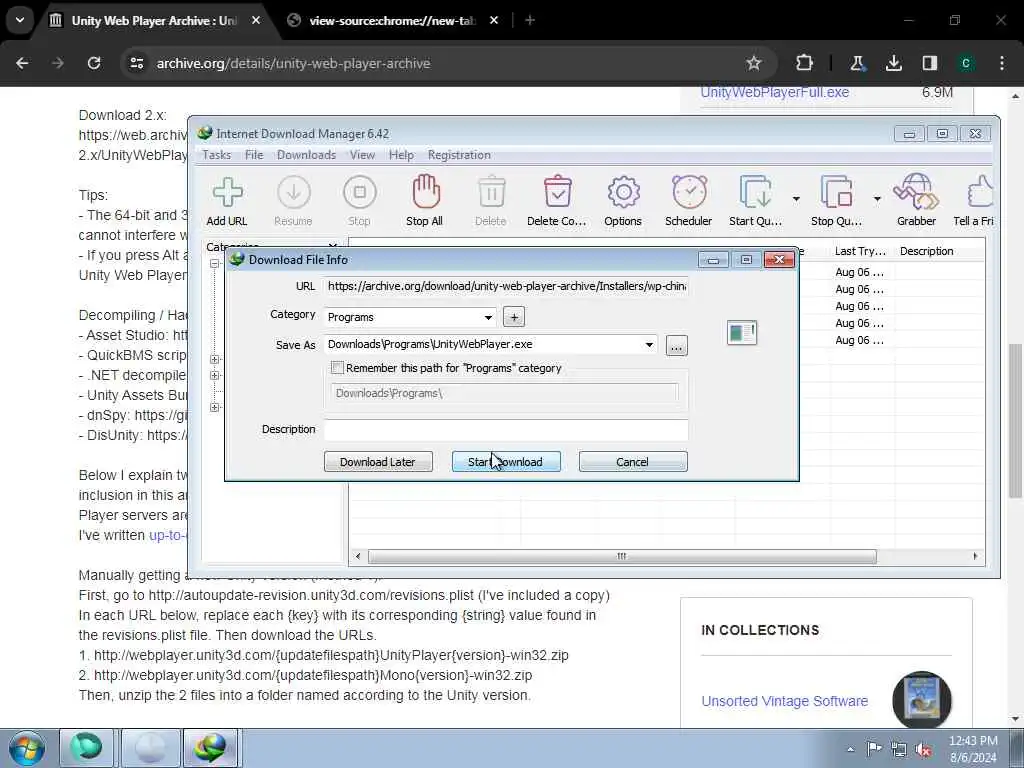Open the View menu in IDM
Screen dimensions: 1024x768
[362, 155]
